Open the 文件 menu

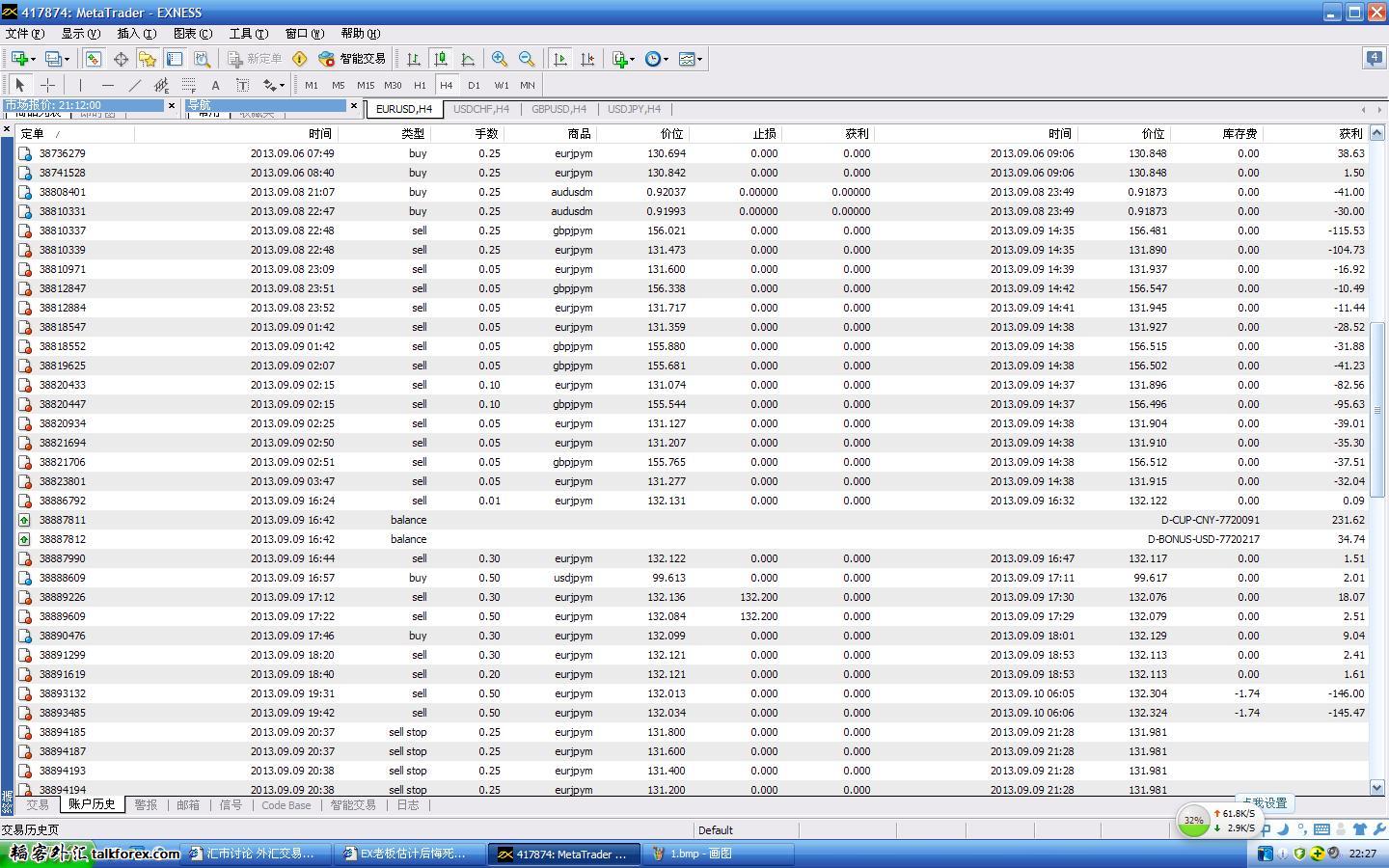tap(25, 34)
